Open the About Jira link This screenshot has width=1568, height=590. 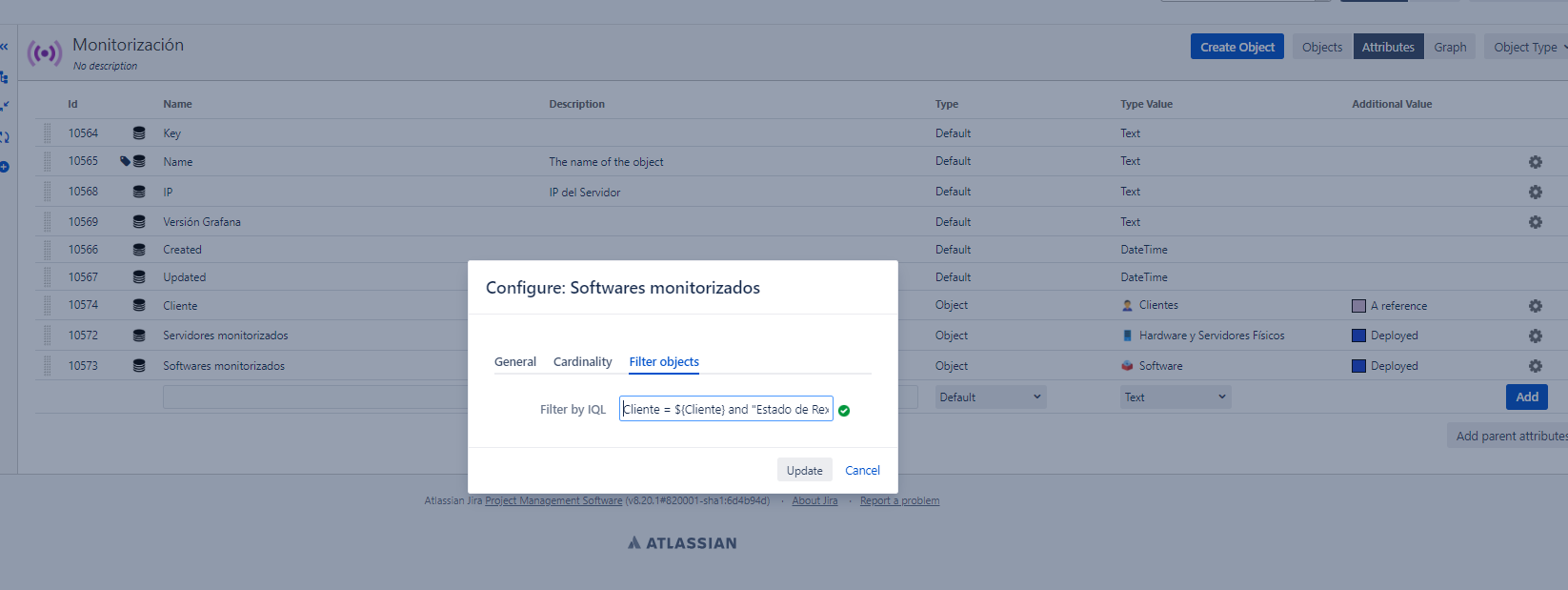(814, 500)
